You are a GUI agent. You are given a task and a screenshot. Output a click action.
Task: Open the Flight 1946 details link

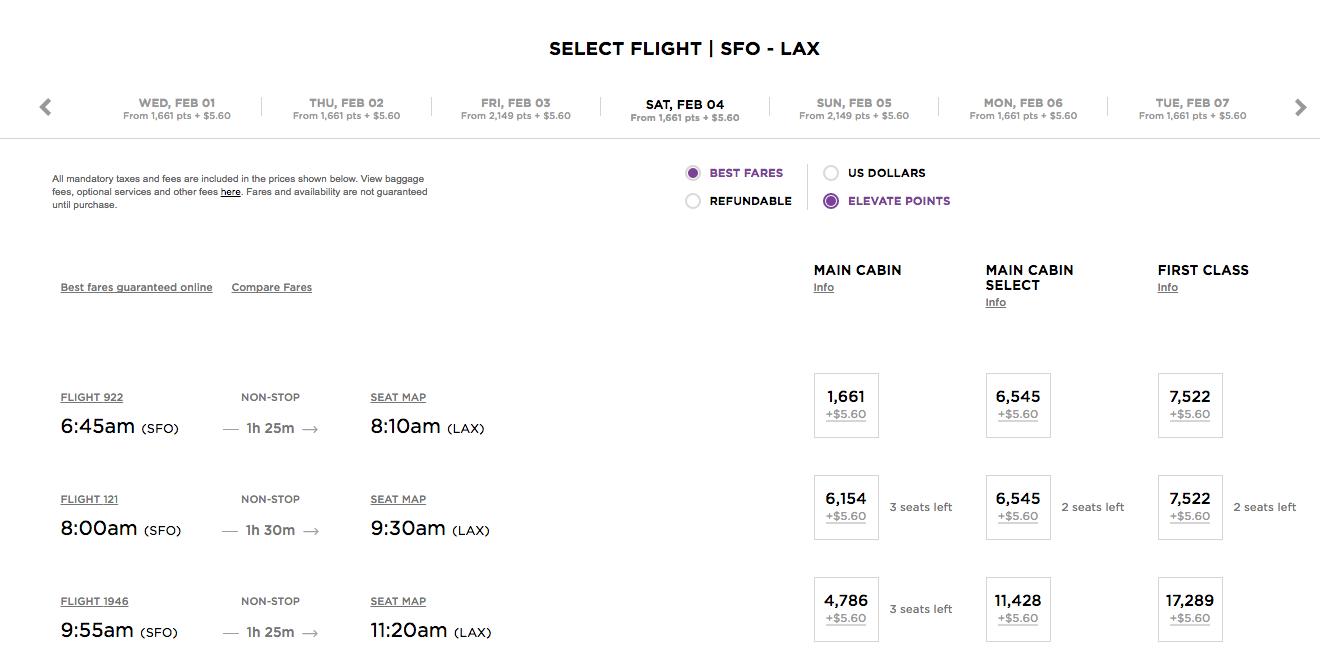[x=94, y=602]
